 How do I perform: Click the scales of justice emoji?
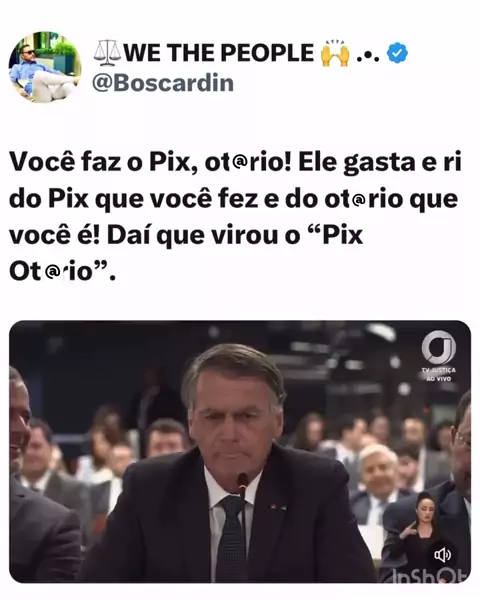pos(107,53)
